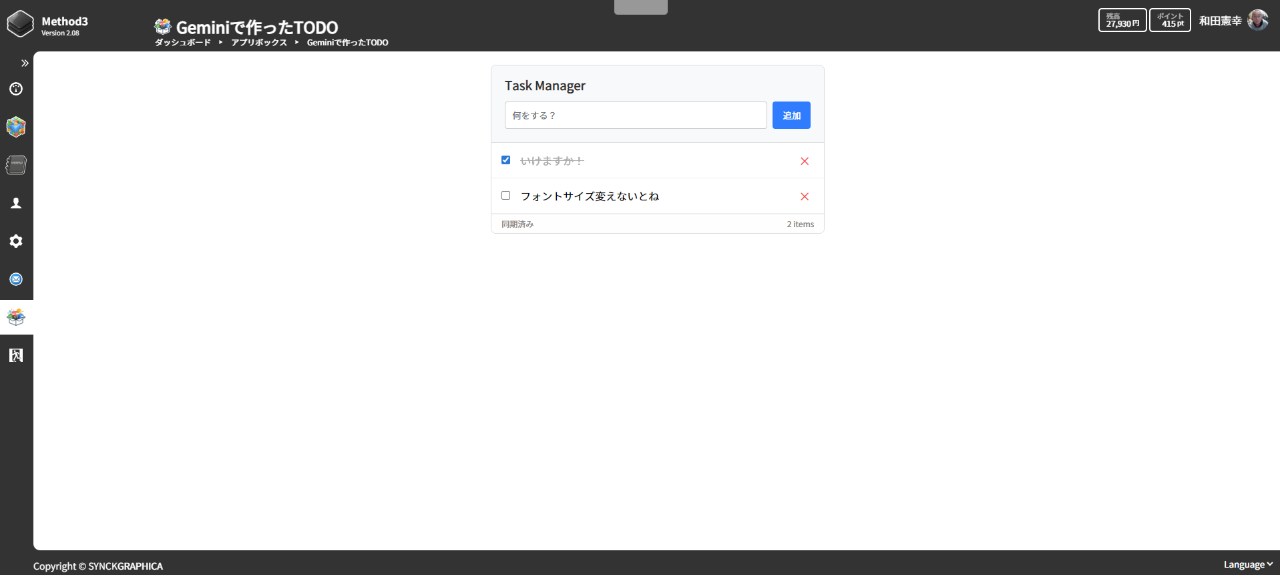This screenshot has width=1280, height=575.
Task: Open the notebook icon in sidebar
Action: [16, 165]
